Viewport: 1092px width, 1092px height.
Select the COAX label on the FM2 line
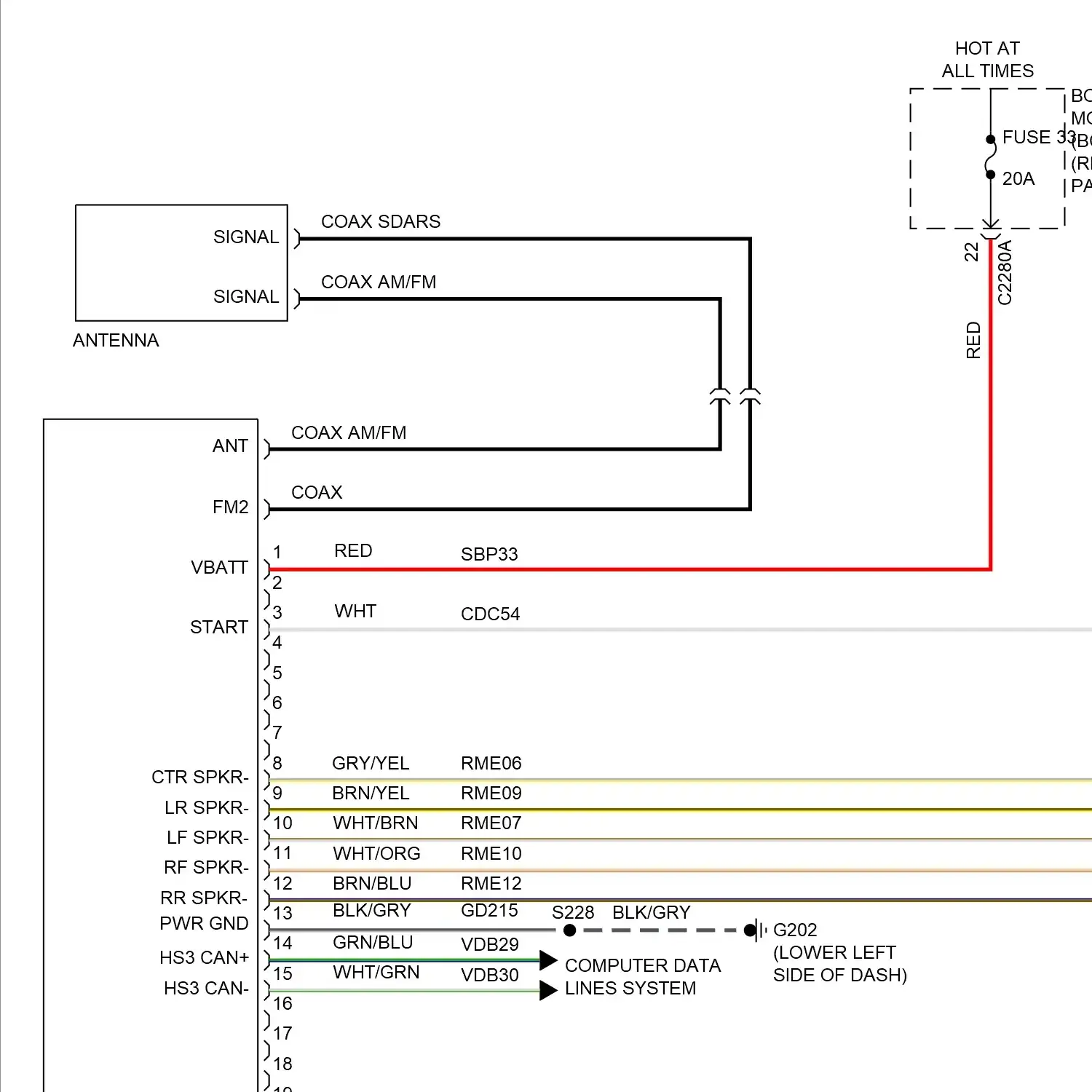(x=317, y=492)
